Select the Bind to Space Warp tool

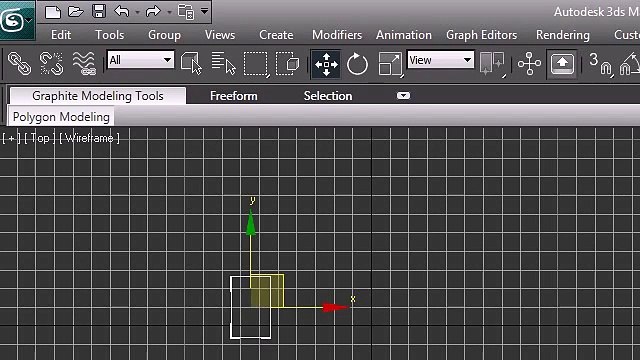pyautogui.click(x=84, y=64)
